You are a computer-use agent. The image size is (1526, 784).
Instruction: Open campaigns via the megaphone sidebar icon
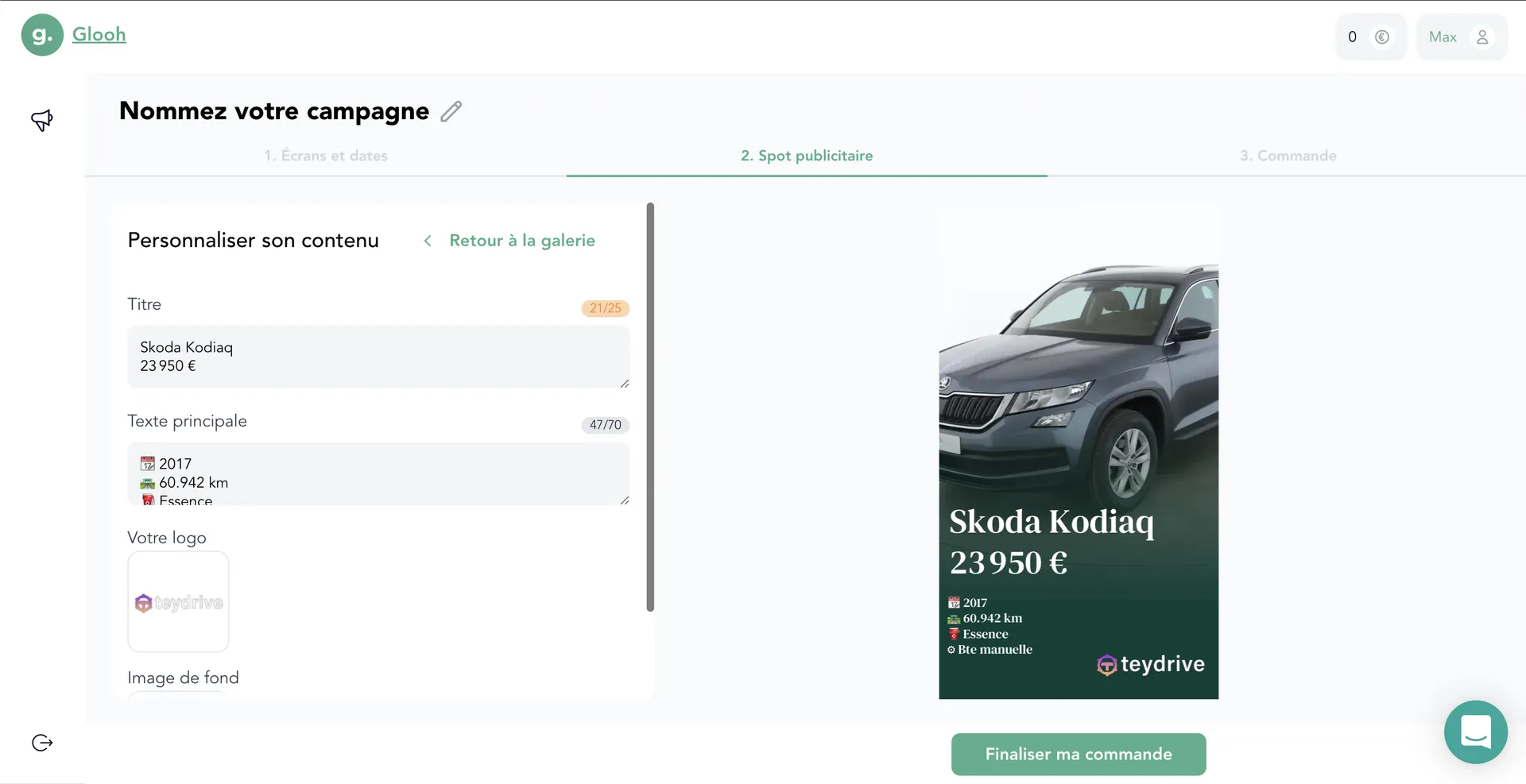[42, 120]
